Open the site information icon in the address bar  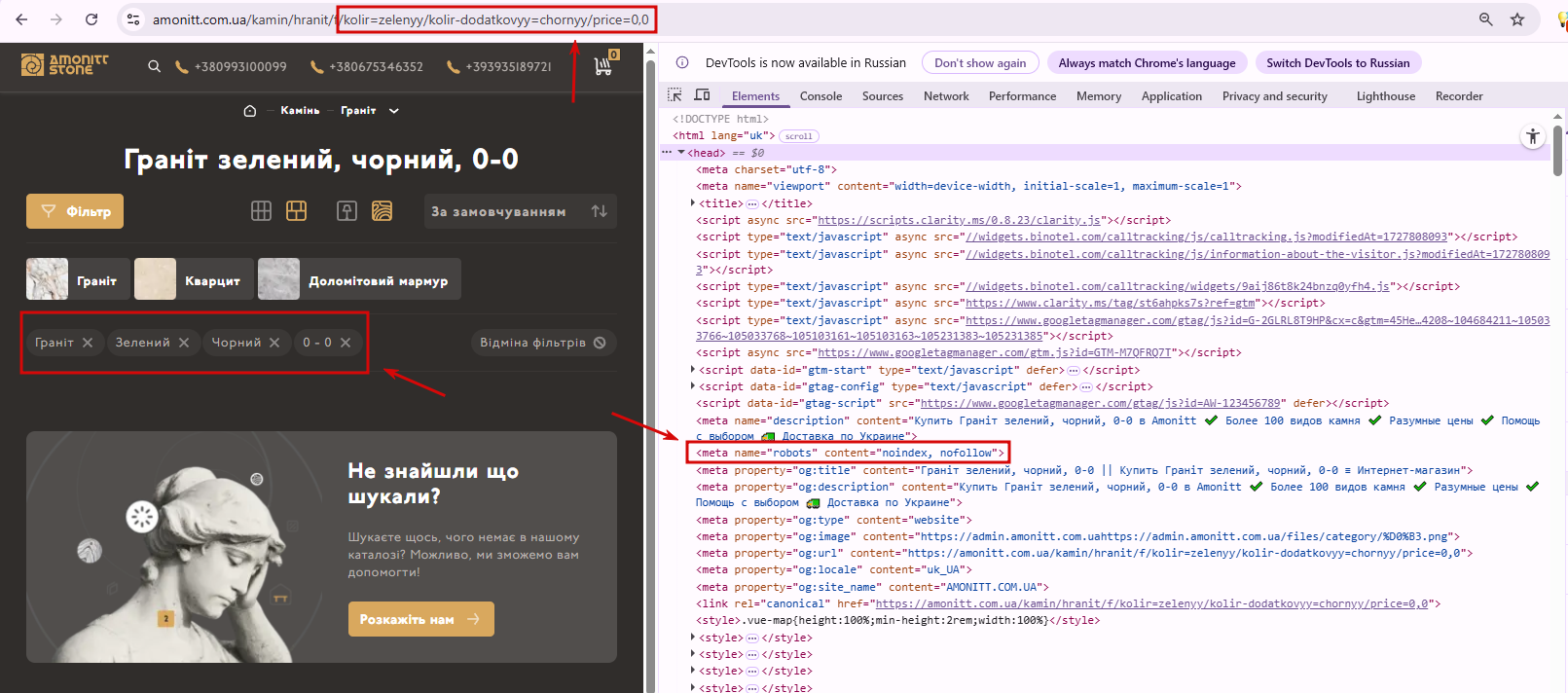[x=133, y=19]
